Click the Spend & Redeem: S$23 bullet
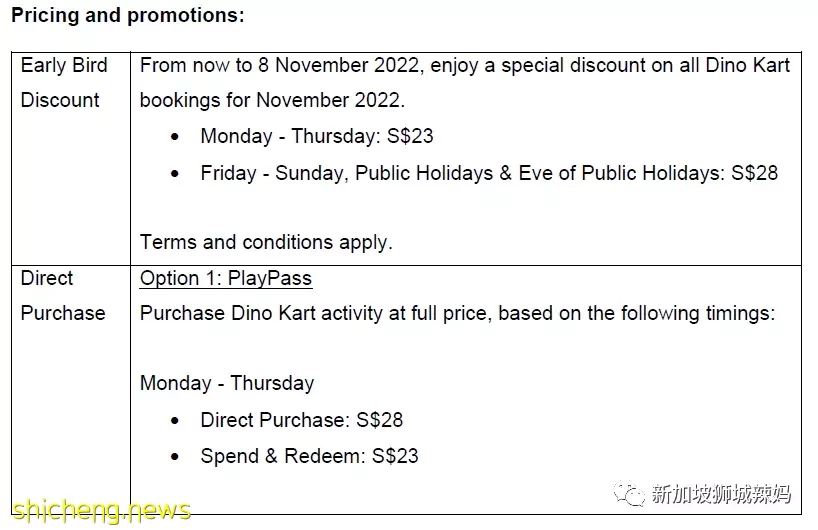 pyautogui.click(x=309, y=456)
